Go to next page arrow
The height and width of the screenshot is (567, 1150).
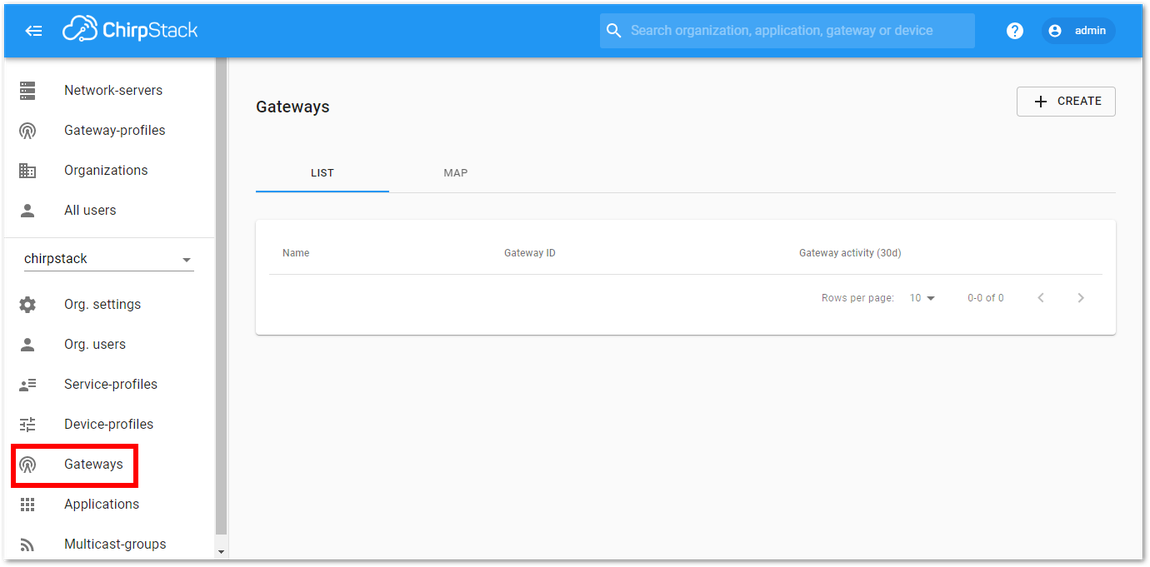[x=1080, y=298]
